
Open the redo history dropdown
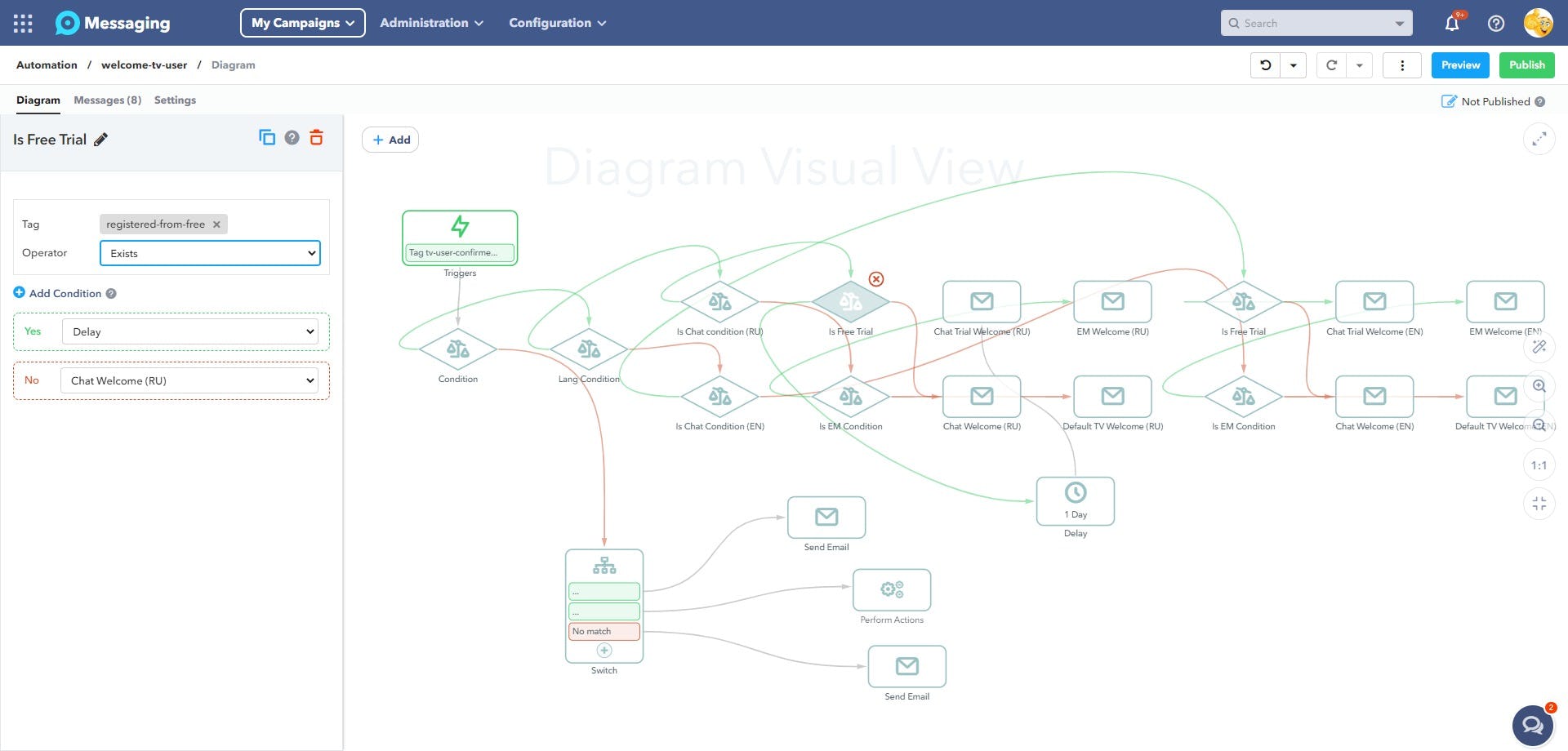pyautogui.click(x=1359, y=65)
